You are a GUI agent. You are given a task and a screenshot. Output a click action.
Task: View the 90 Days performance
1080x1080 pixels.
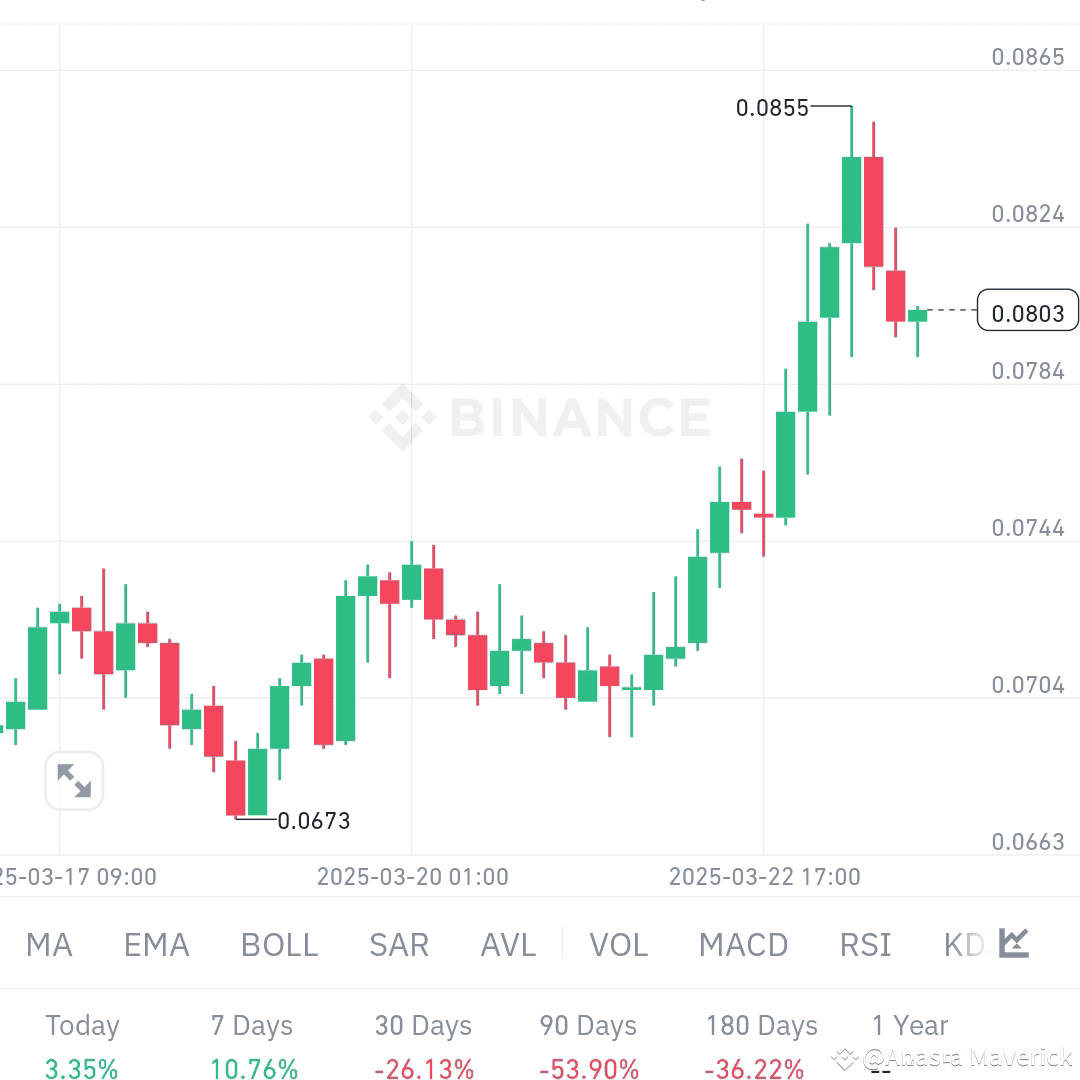pyautogui.click(x=587, y=1025)
